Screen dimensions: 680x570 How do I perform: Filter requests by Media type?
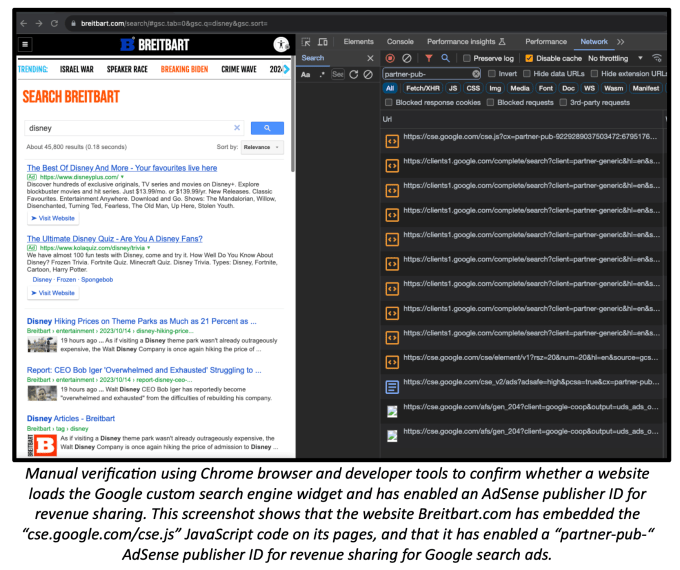click(x=520, y=88)
